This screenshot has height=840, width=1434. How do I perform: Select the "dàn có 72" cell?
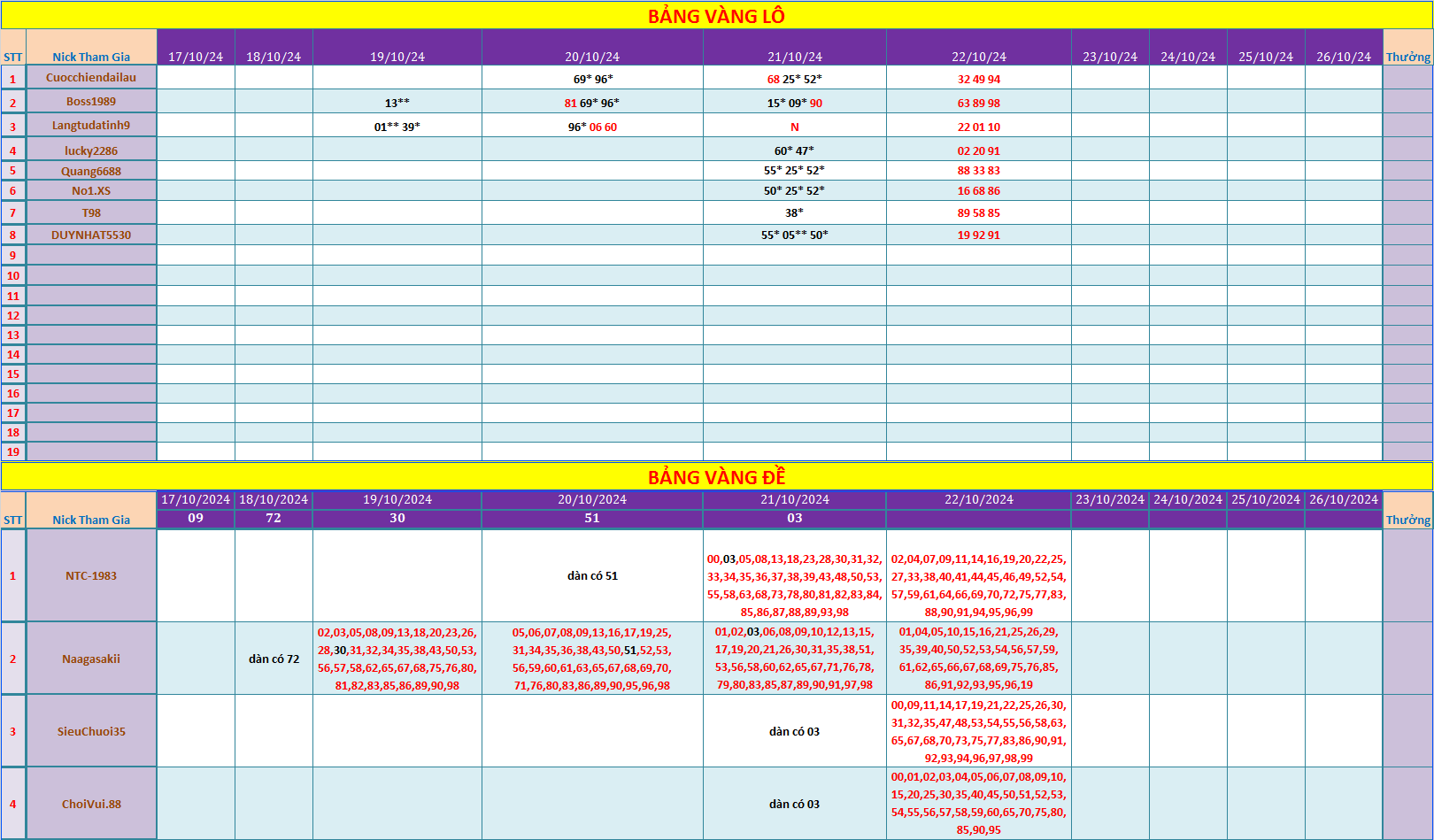(x=274, y=659)
